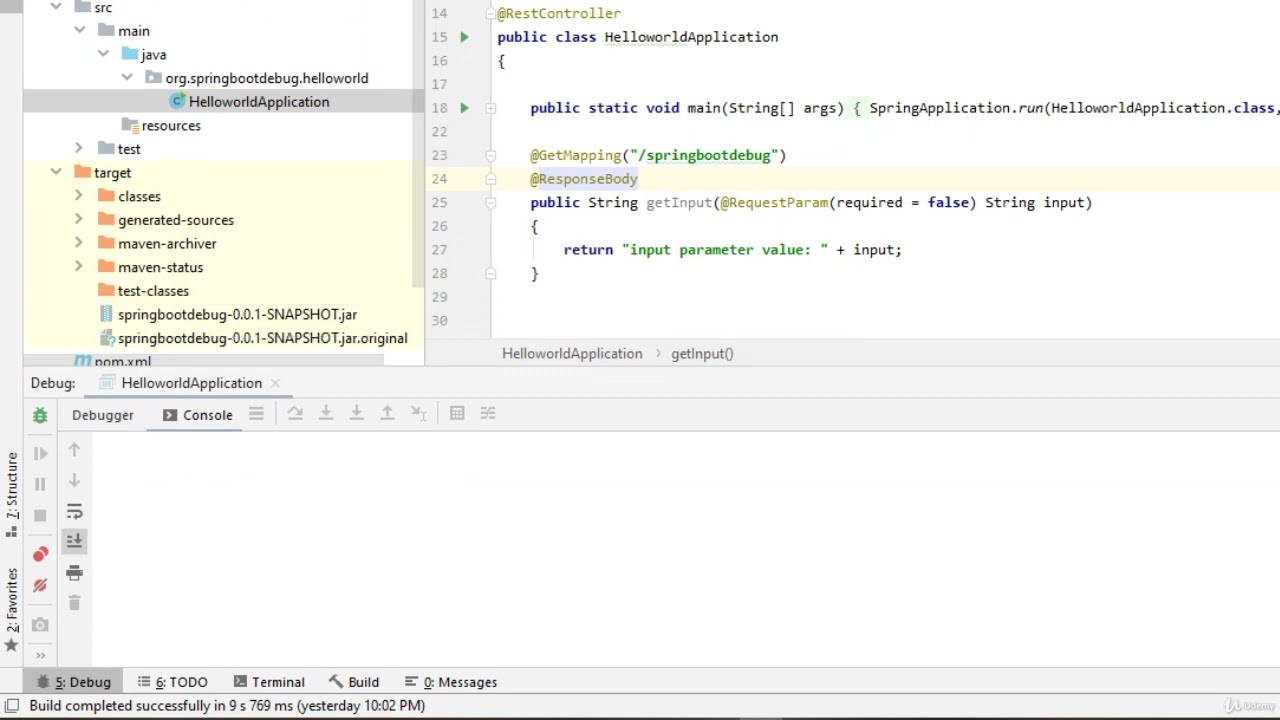Click the Step Out icon

(387, 413)
